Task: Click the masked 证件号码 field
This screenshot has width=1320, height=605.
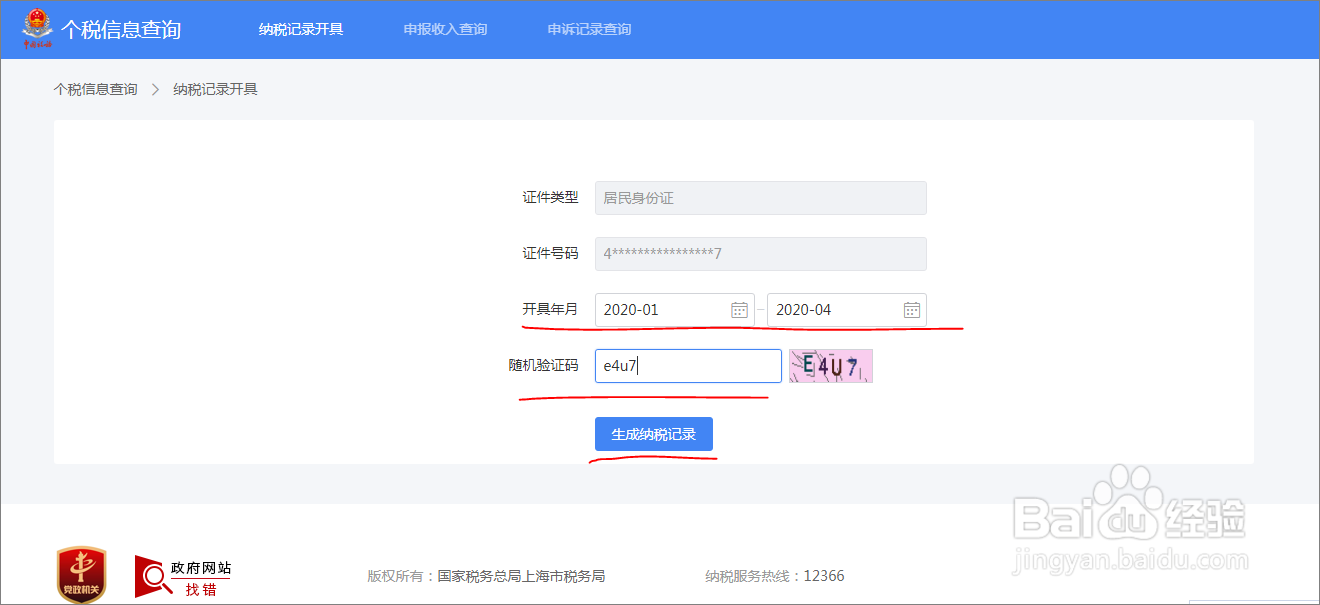Action: pyautogui.click(x=760, y=254)
